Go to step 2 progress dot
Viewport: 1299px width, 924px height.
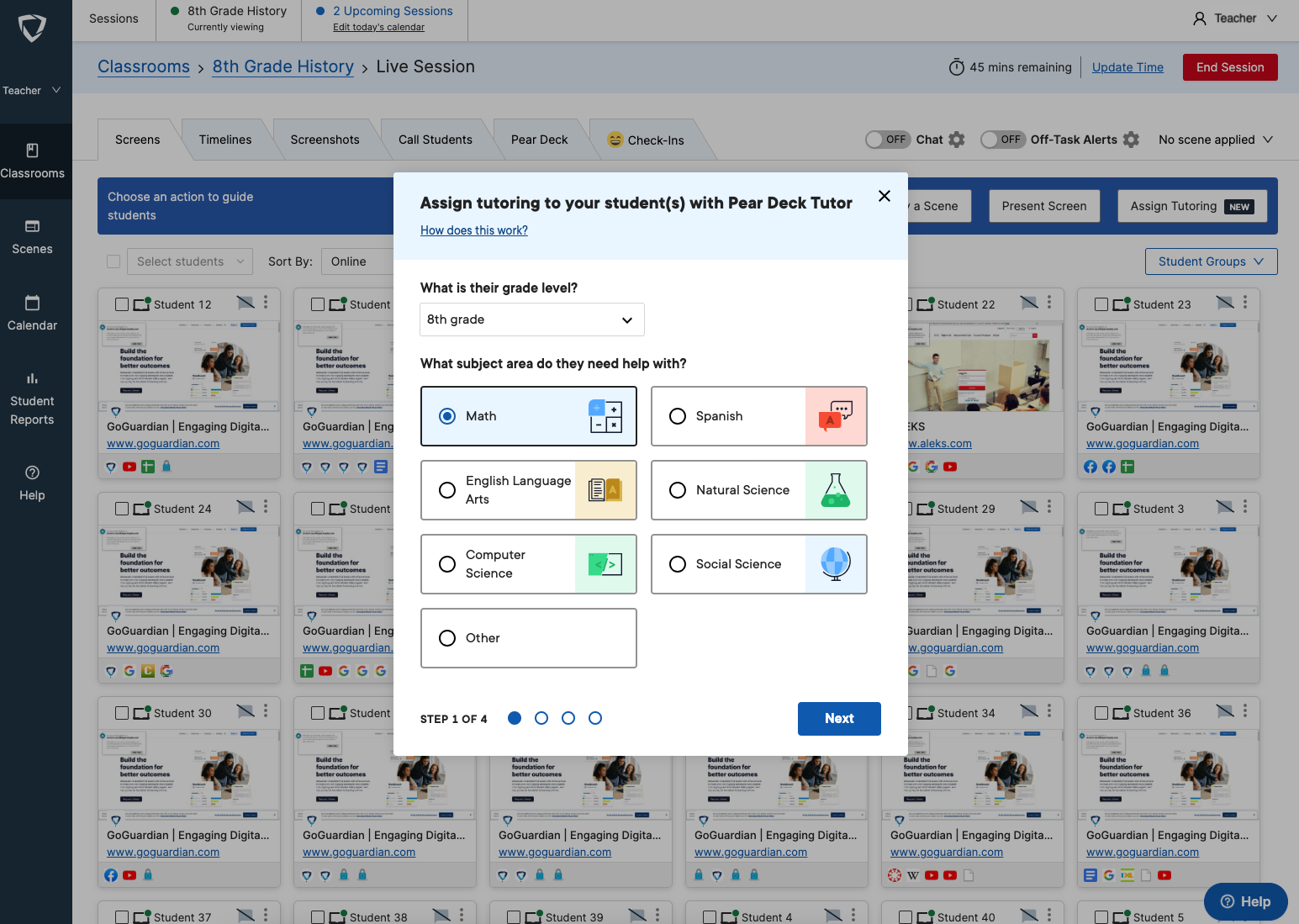tap(541, 718)
